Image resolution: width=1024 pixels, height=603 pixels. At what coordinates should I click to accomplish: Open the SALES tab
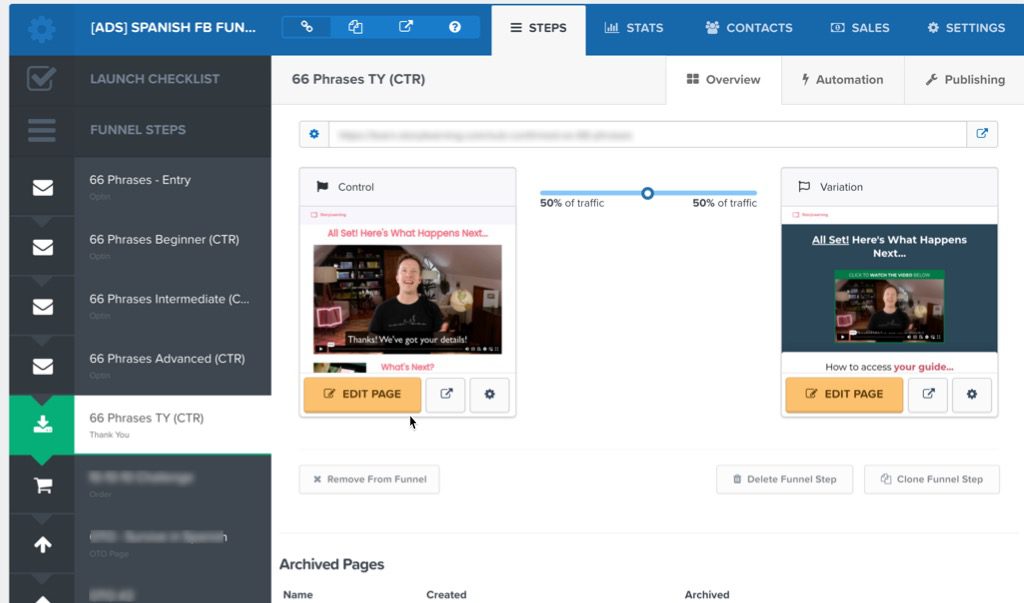pos(859,28)
